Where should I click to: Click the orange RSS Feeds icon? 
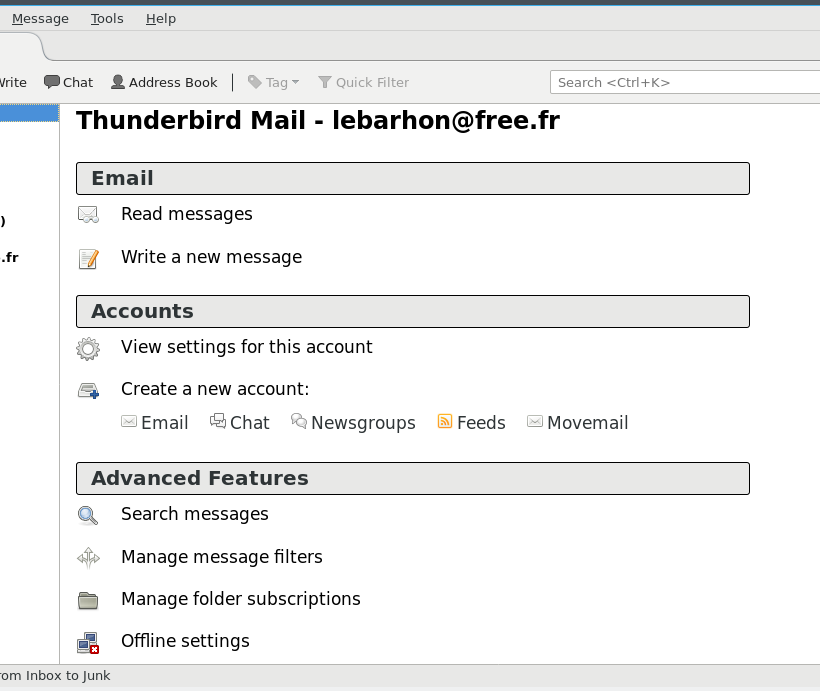point(445,421)
